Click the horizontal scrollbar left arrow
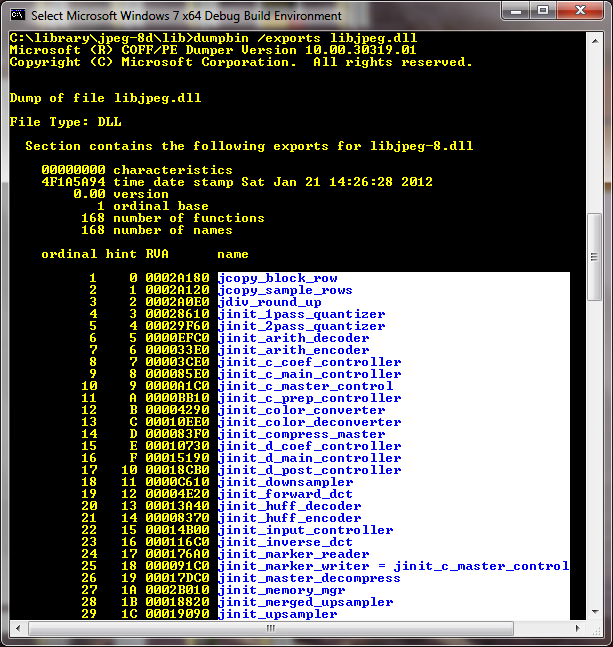The width and height of the screenshot is (613, 647). click(x=17, y=628)
